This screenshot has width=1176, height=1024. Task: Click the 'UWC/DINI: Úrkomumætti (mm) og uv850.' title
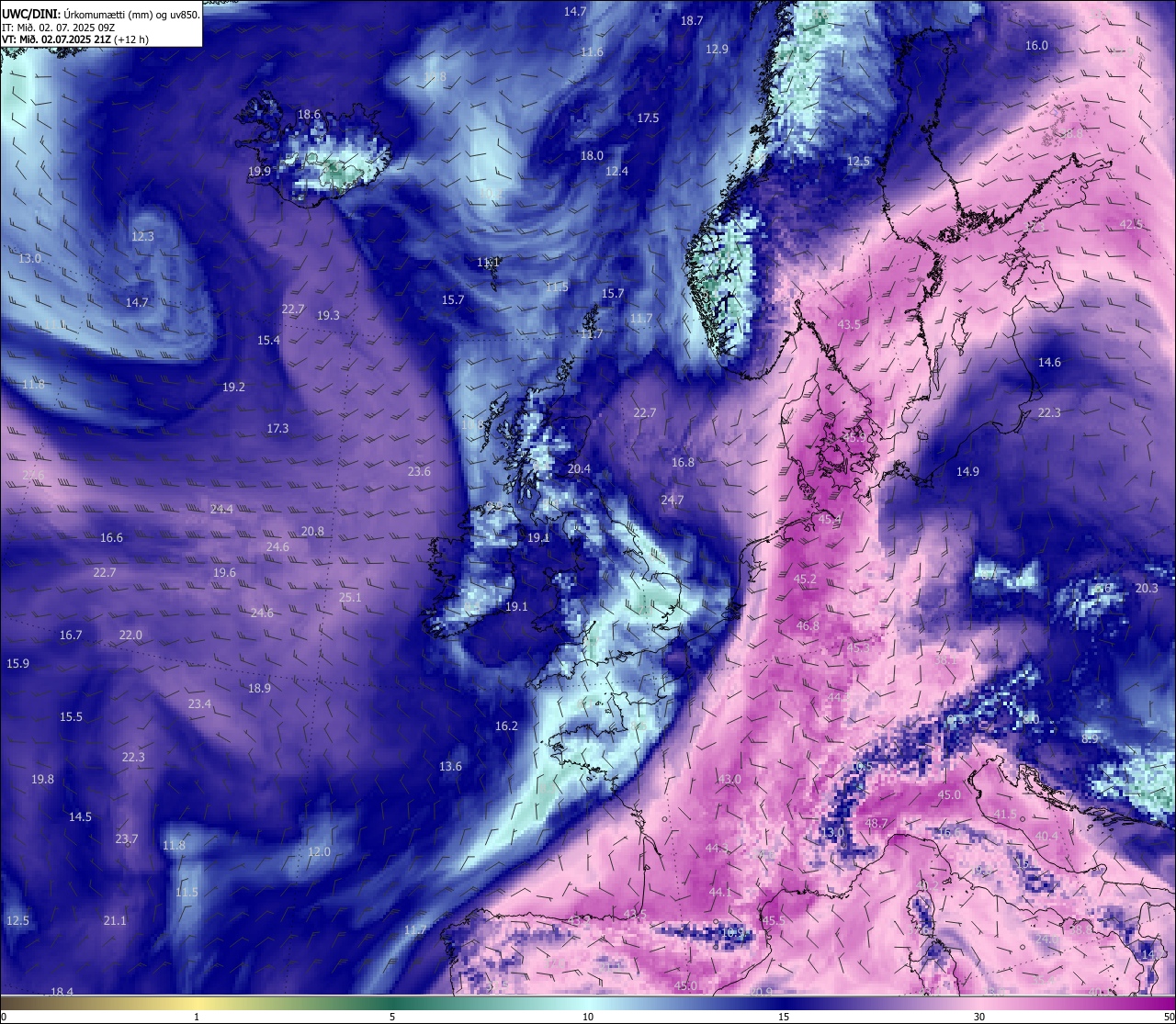coord(101,14)
